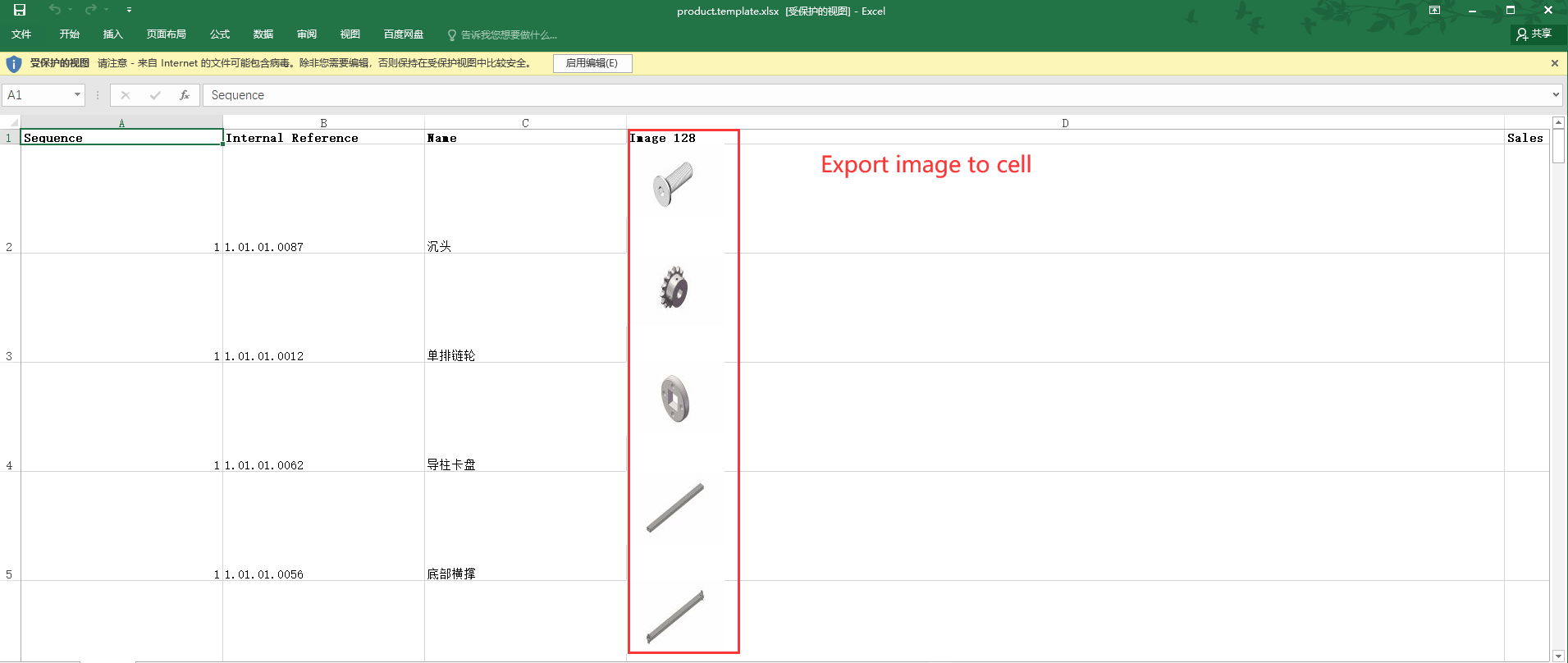Open the 百度网盘 tab

coord(404,34)
